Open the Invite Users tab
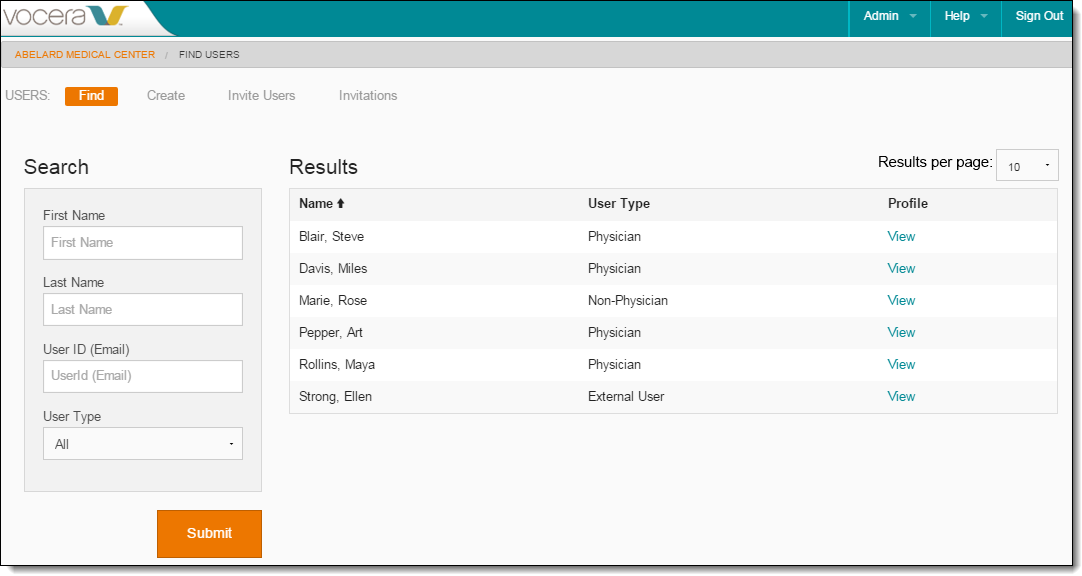The width and height of the screenshot is (1082, 576). [261, 96]
